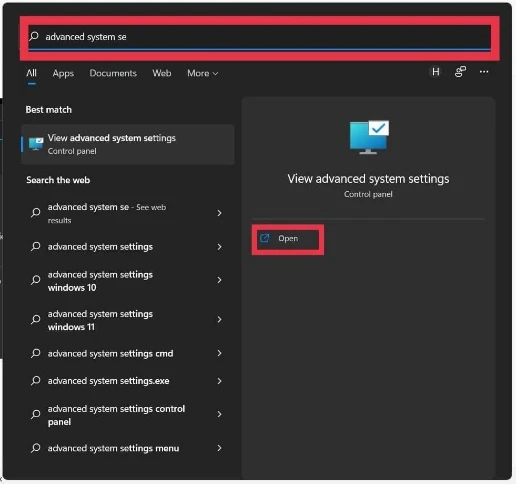The image size is (516, 484).
Task: Click the Open external-link icon
Action: pos(264,238)
